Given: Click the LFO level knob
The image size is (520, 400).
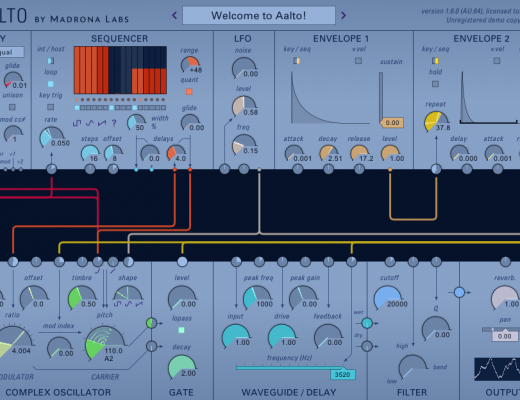Looking at the screenshot, I should tap(244, 107).
